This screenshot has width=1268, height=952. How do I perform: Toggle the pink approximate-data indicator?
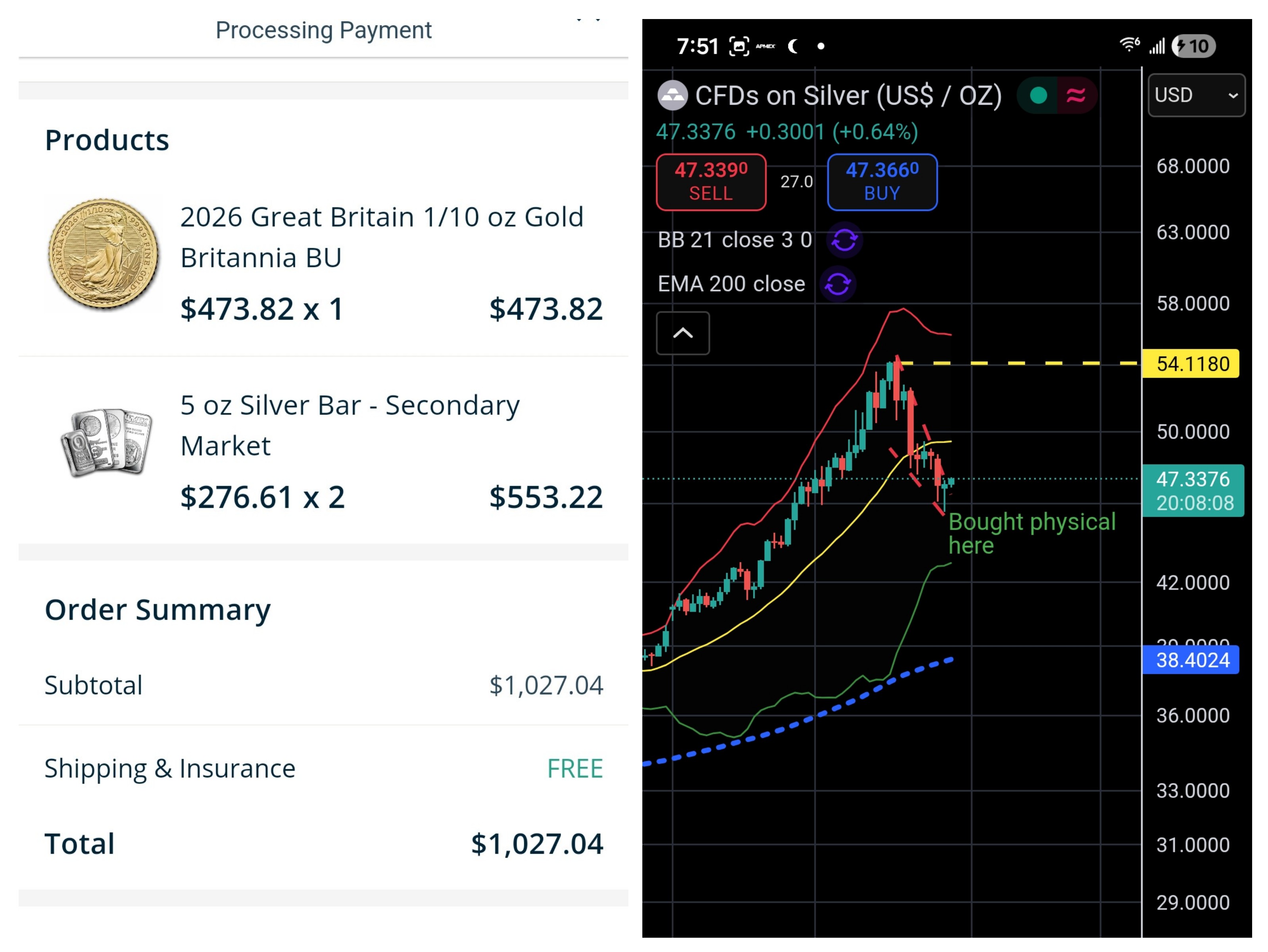pos(1076,95)
